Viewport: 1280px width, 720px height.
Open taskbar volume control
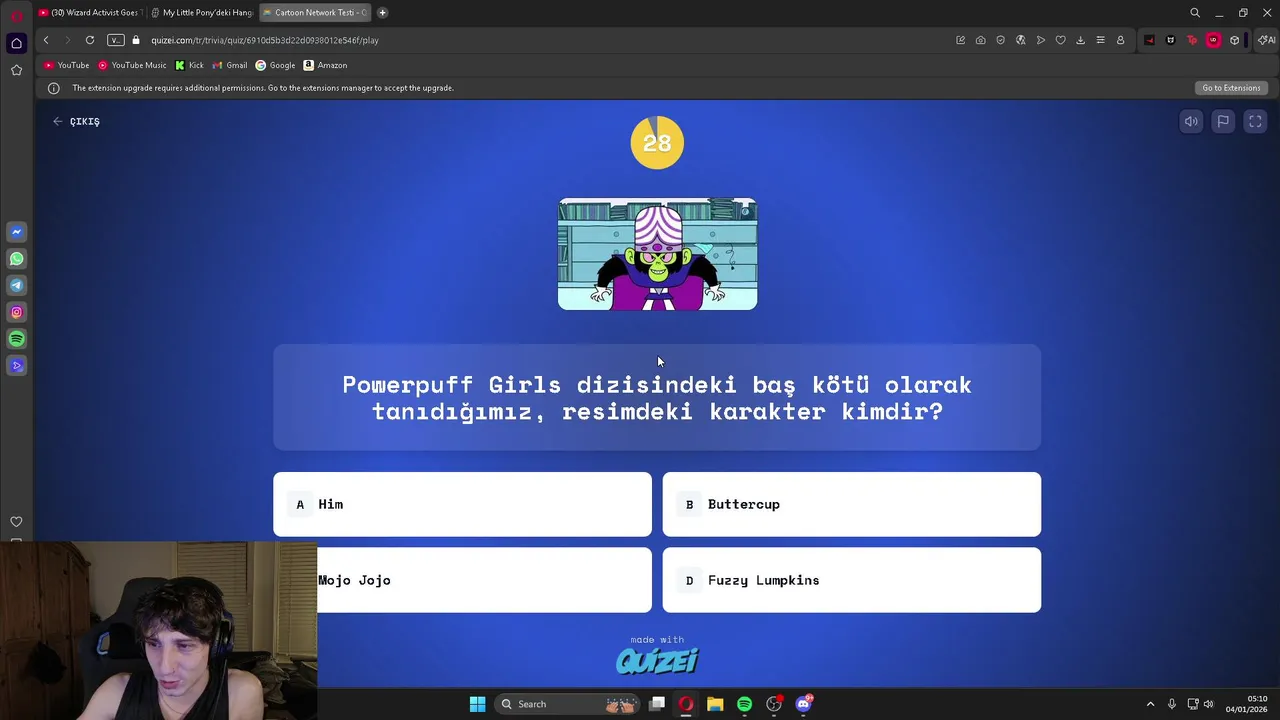1208,704
